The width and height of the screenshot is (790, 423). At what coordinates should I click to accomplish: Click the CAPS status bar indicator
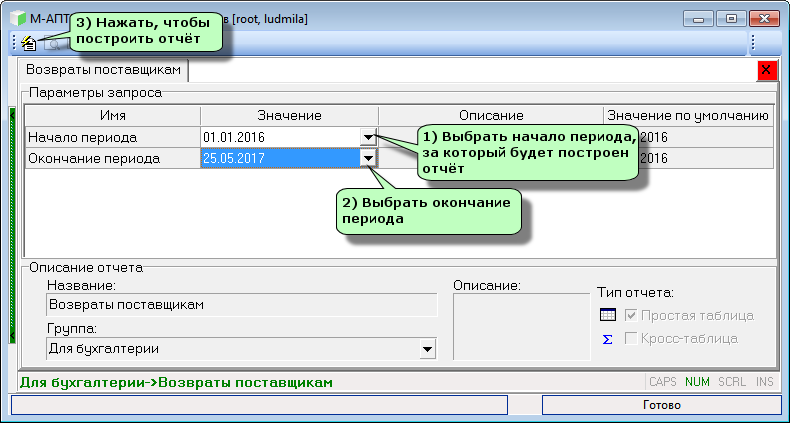pyautogui.click(x=663, y=382)
